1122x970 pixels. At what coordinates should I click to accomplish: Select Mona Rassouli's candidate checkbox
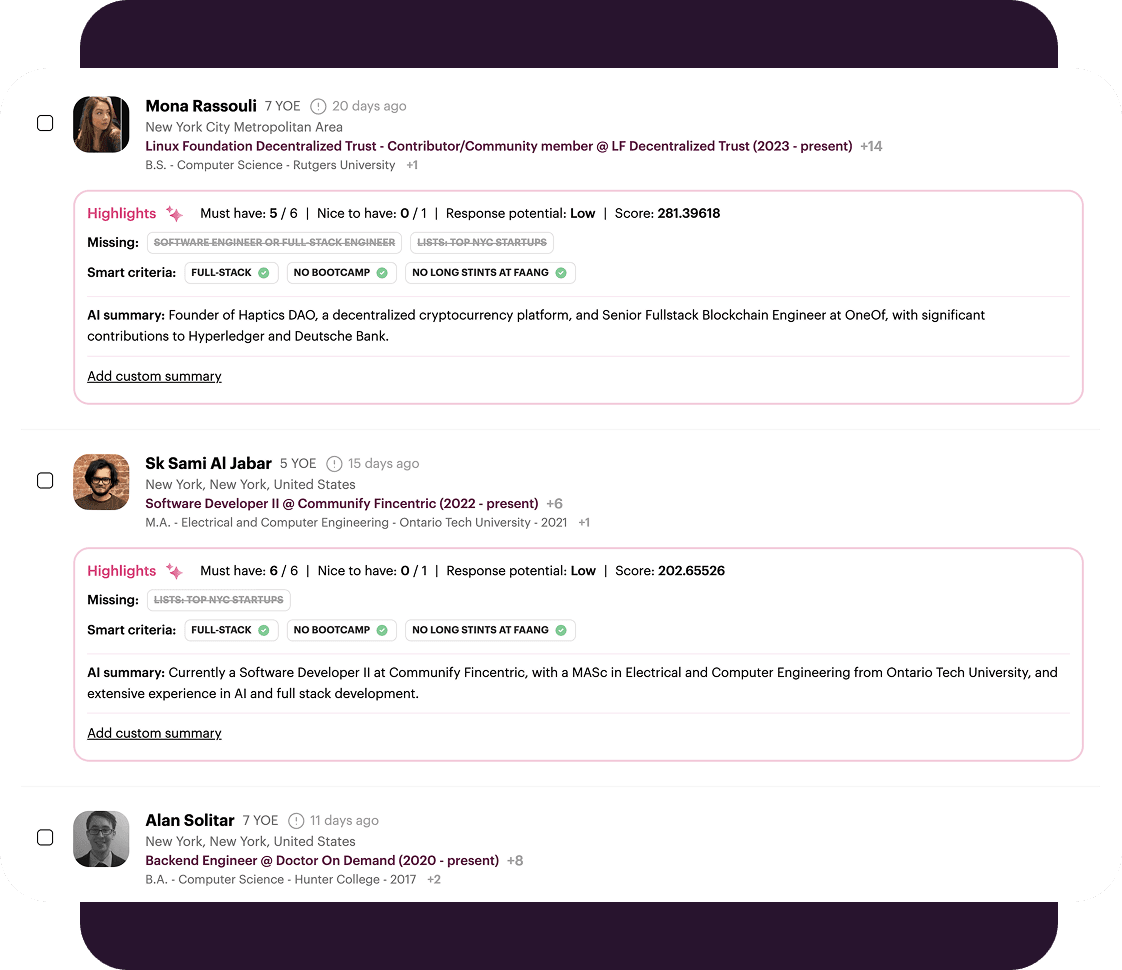click(45, 124)
